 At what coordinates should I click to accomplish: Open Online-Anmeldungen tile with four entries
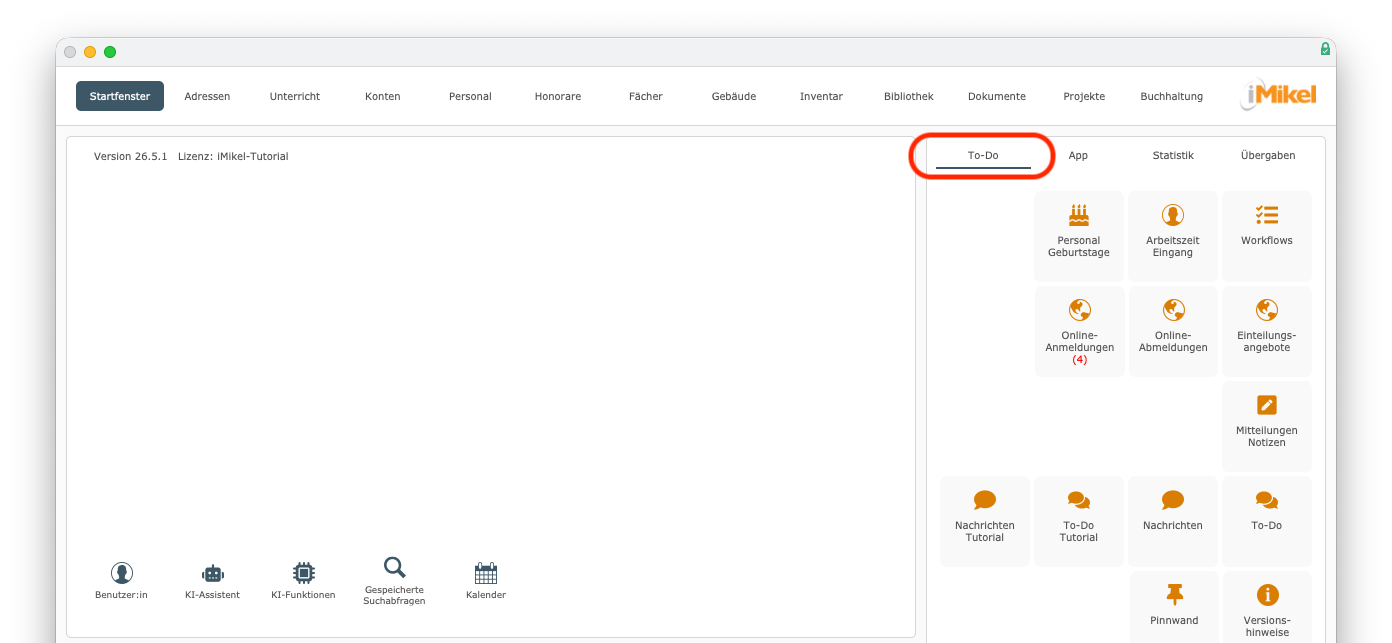1079,331
